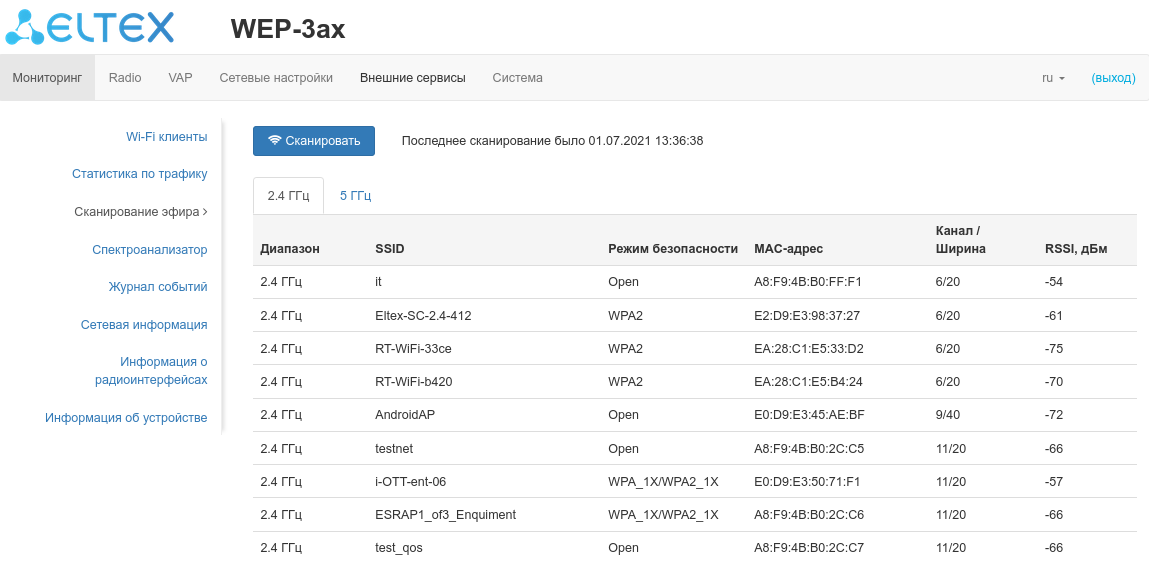Viewport: 1149px width, 564px height.
Task: Click the (выход) logout link
Action: coord(1113,78)
